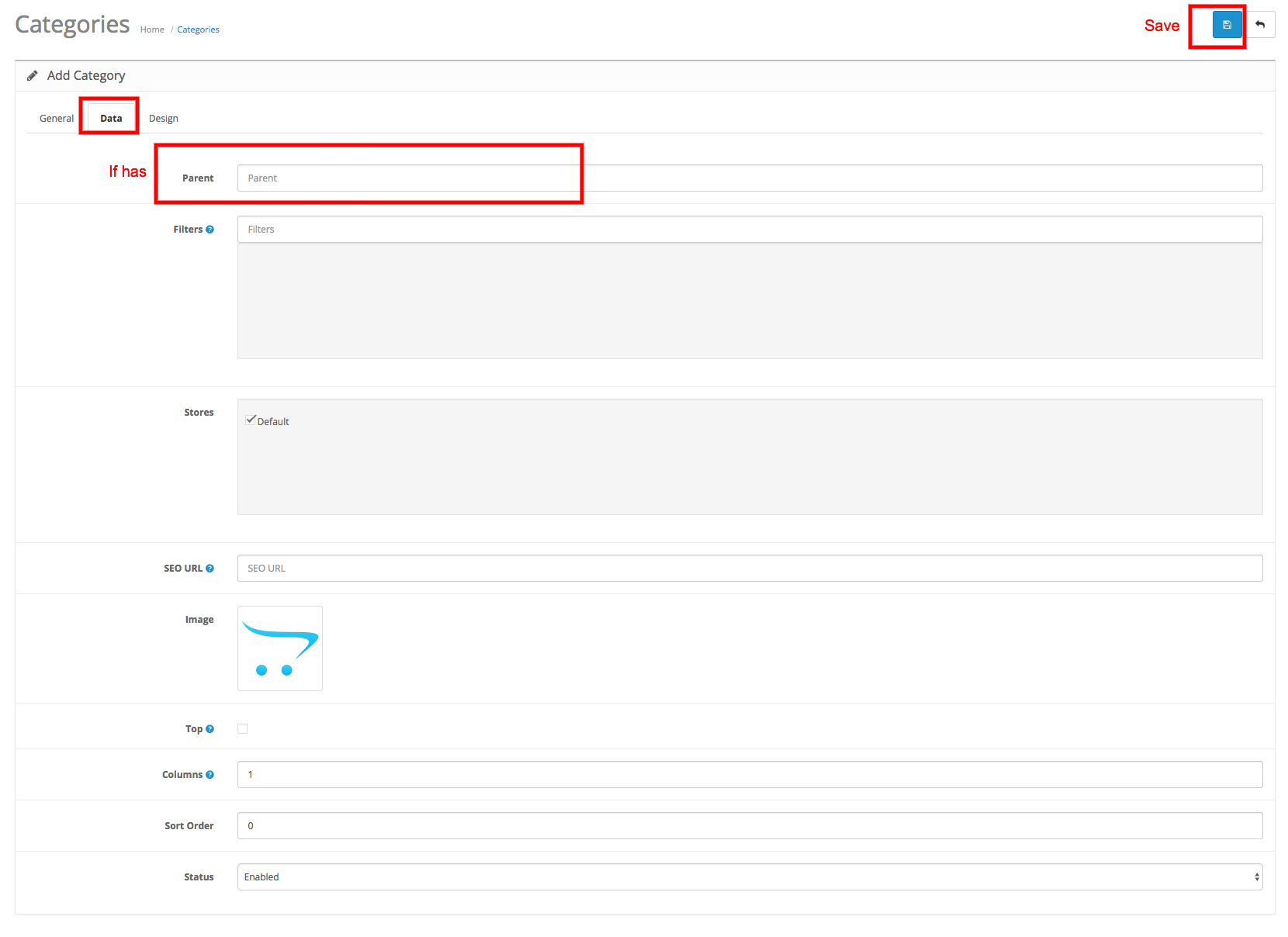Click the pencil icon beside Add Category
Viewport: 1288px width, 937px height.
coord(33,76)
